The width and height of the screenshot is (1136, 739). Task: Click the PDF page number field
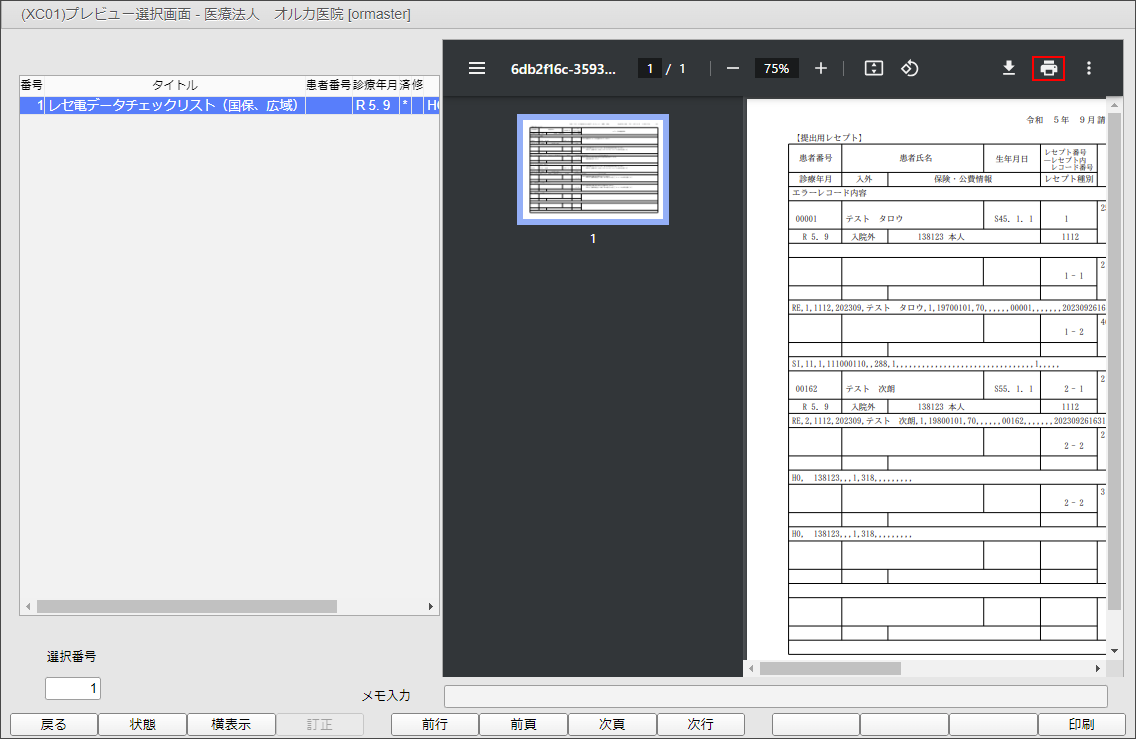pyautogui.click(x=650, y=68)
